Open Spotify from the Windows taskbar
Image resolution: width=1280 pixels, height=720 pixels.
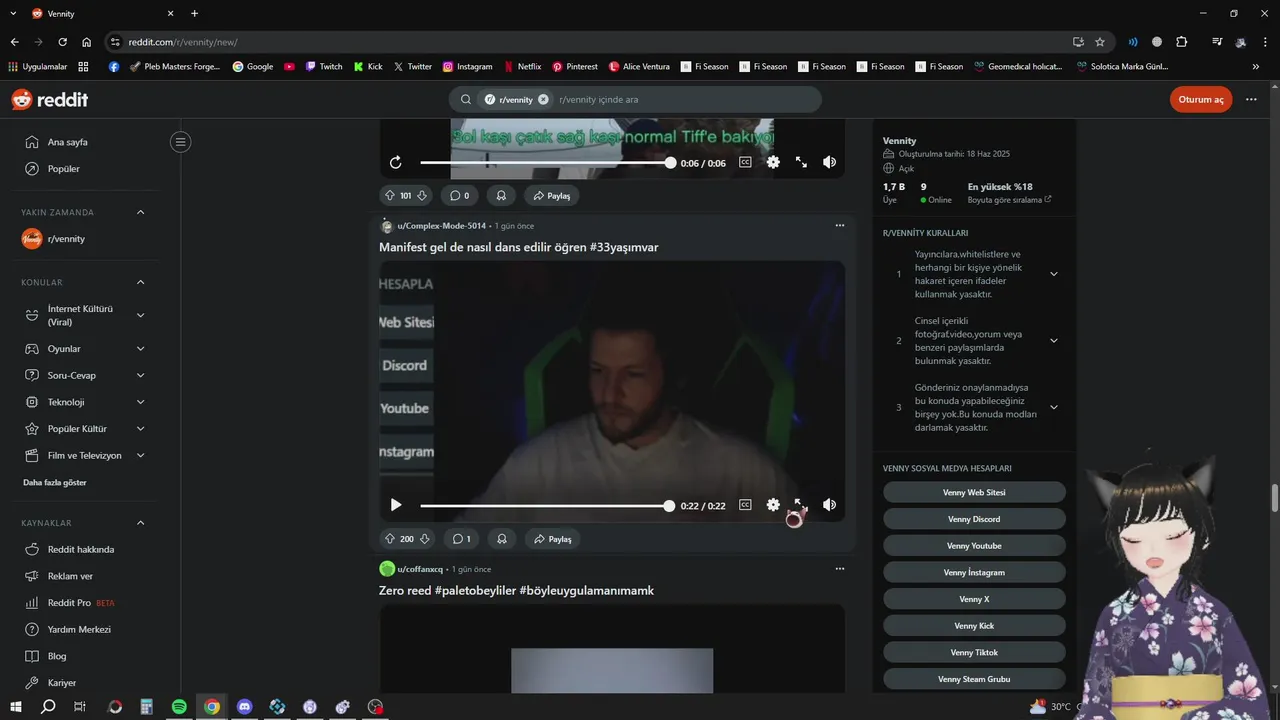(179, 706)
